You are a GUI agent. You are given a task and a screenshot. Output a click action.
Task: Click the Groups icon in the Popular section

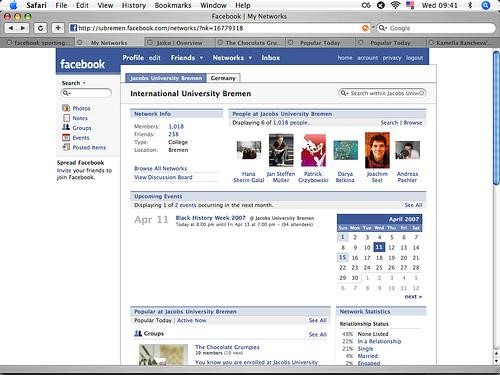coord(138,333)
